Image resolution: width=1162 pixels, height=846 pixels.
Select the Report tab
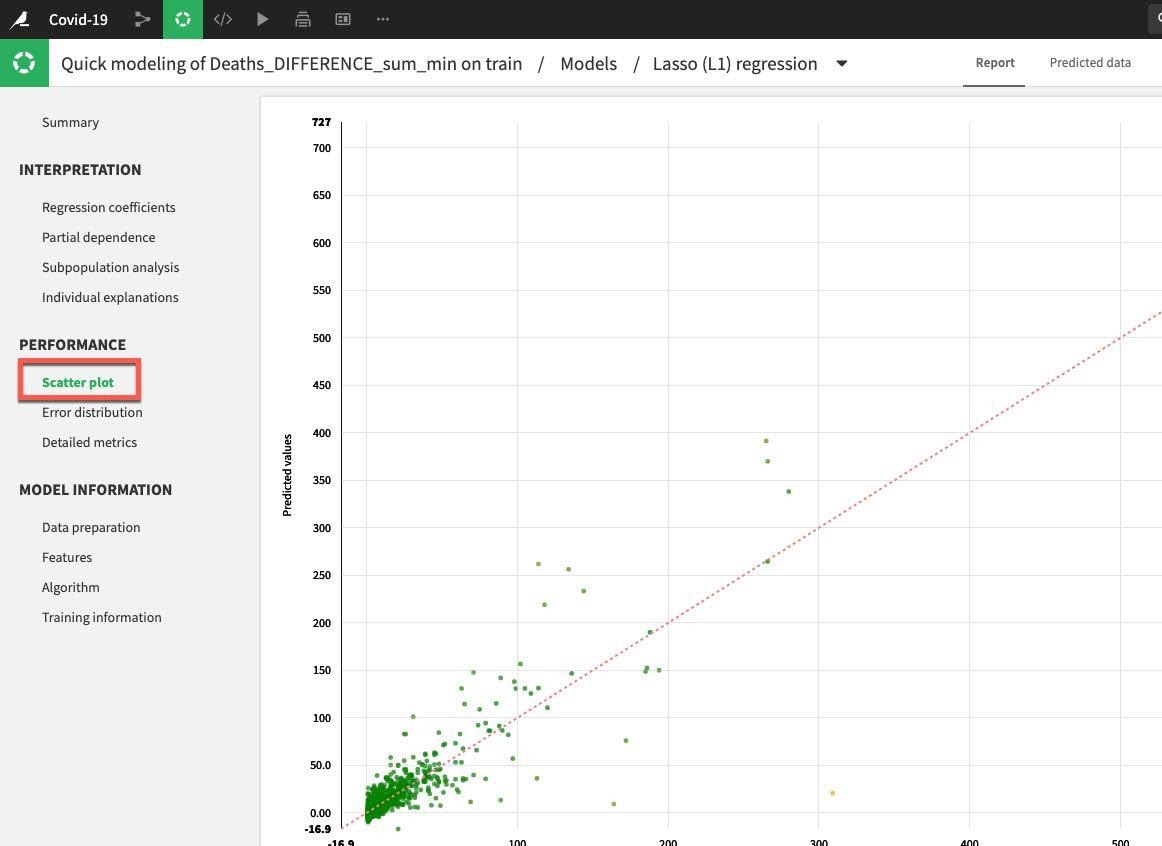click(995, 63)
